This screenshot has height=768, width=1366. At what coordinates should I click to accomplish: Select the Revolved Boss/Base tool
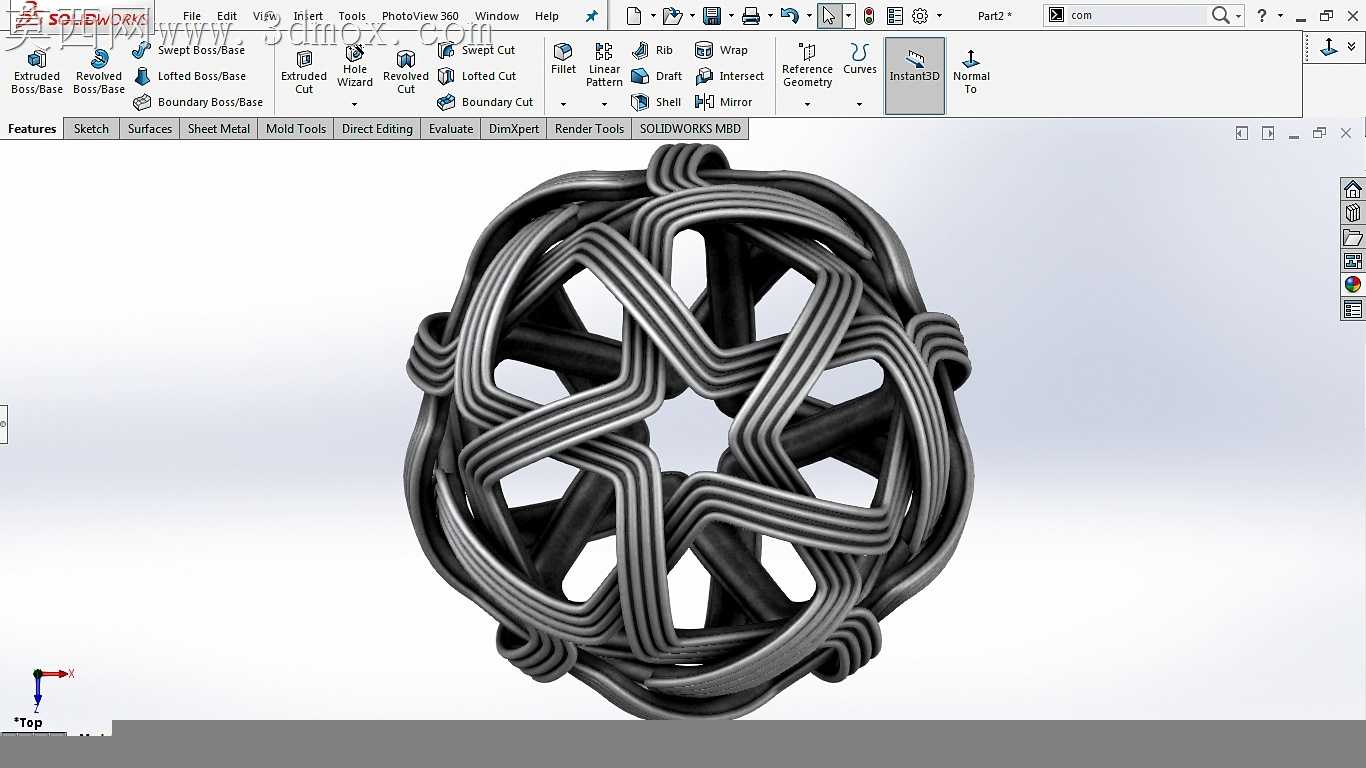click(99, 71)
